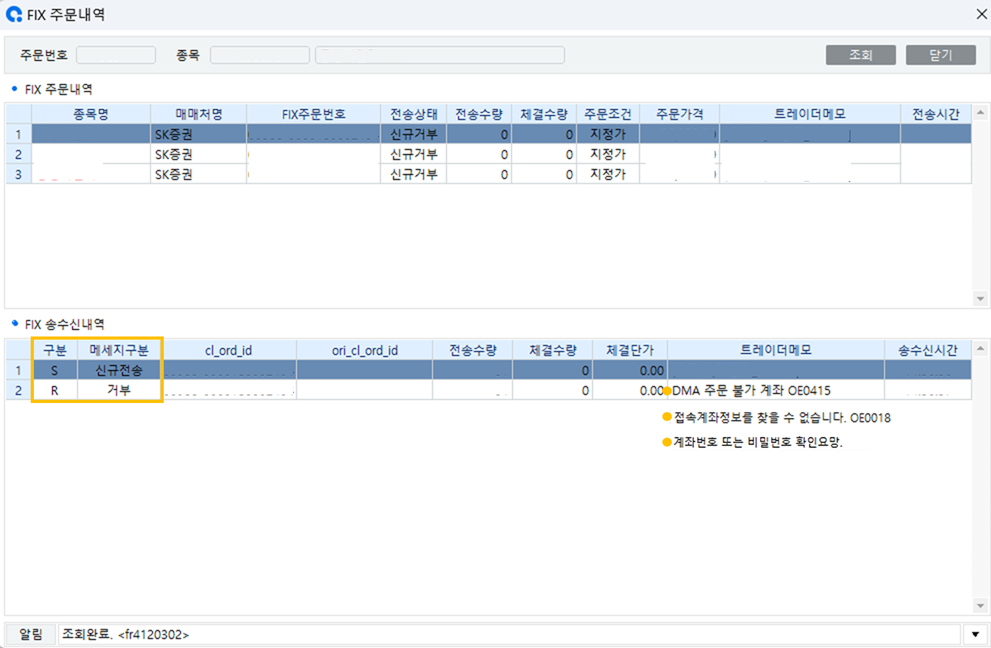This screenshot has width=991, height=648.
Task: Click DMA 주문 불가 계좌 OE0415 memo
Action: 751,391
